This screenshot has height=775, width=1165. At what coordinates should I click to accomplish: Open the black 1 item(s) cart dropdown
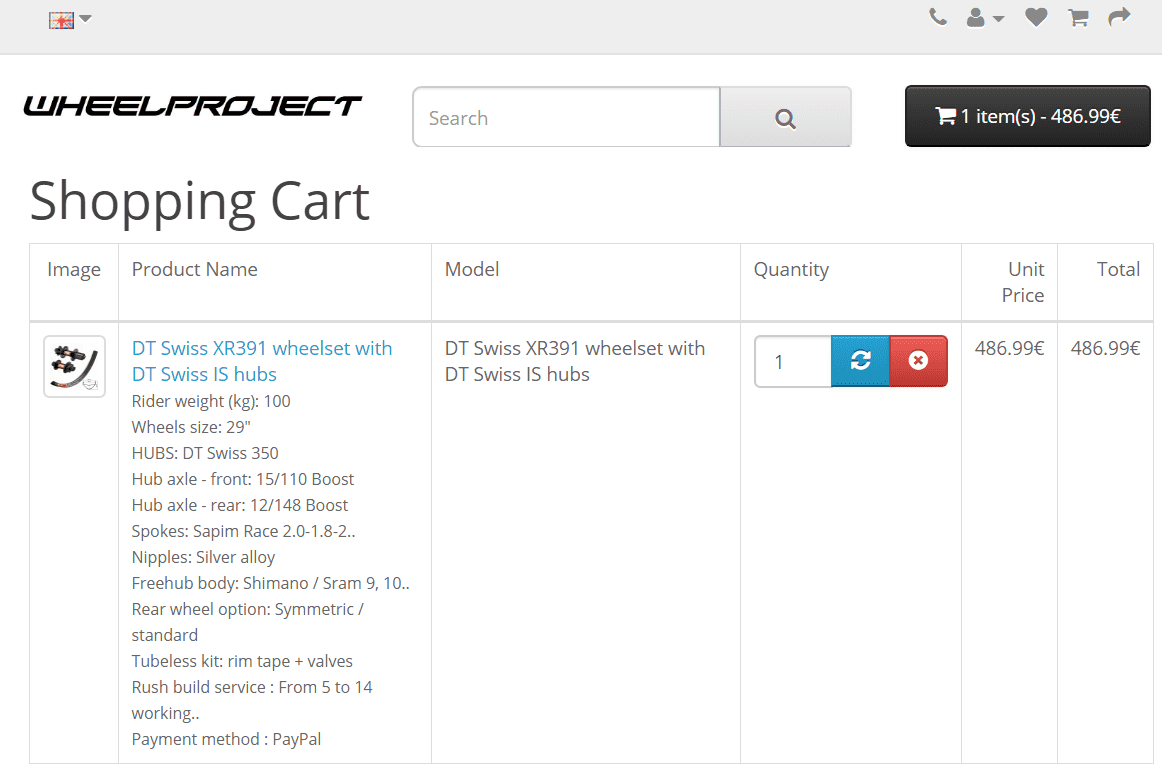(x=1027, y=116)
